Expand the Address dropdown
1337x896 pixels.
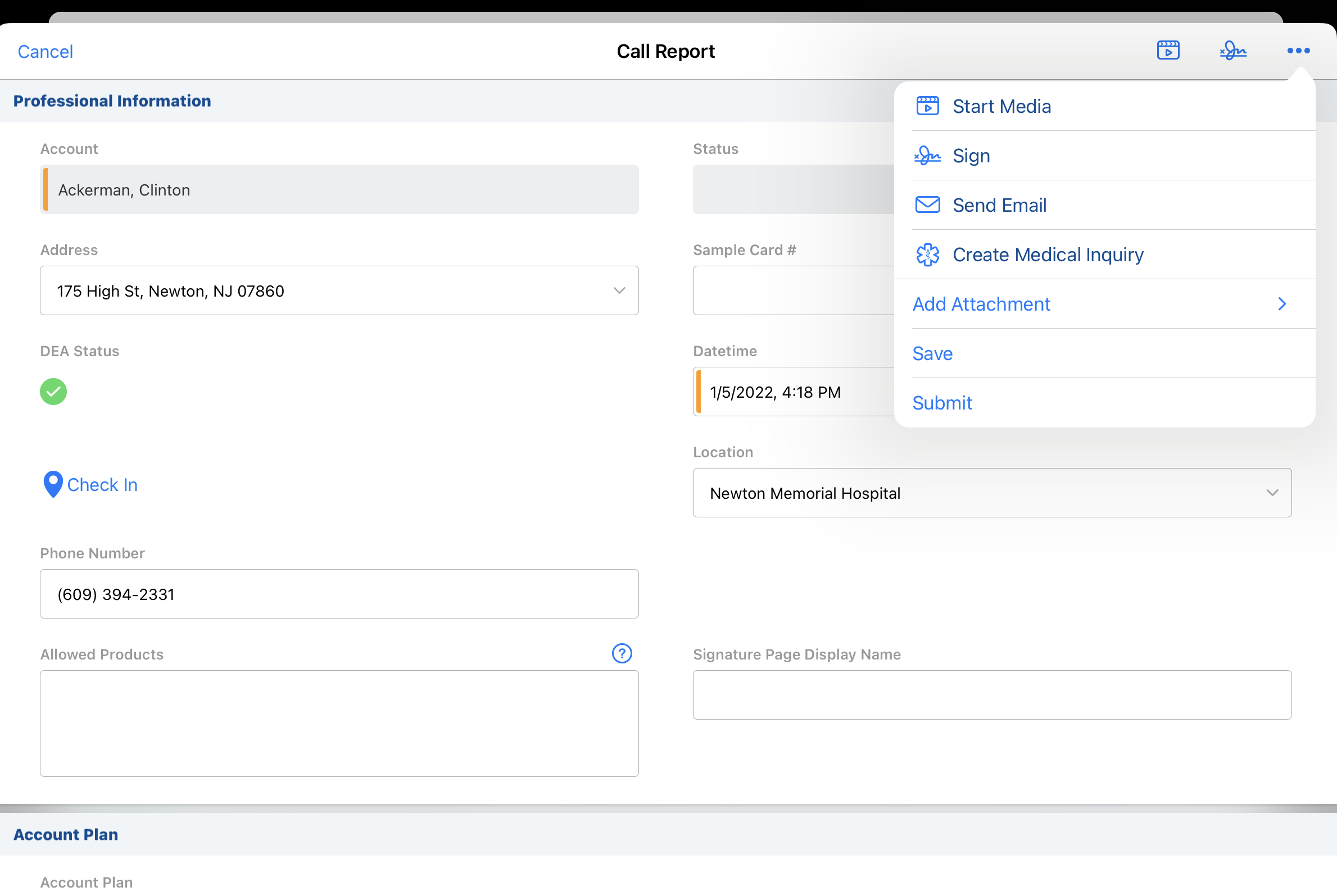[x=619, y=290]
